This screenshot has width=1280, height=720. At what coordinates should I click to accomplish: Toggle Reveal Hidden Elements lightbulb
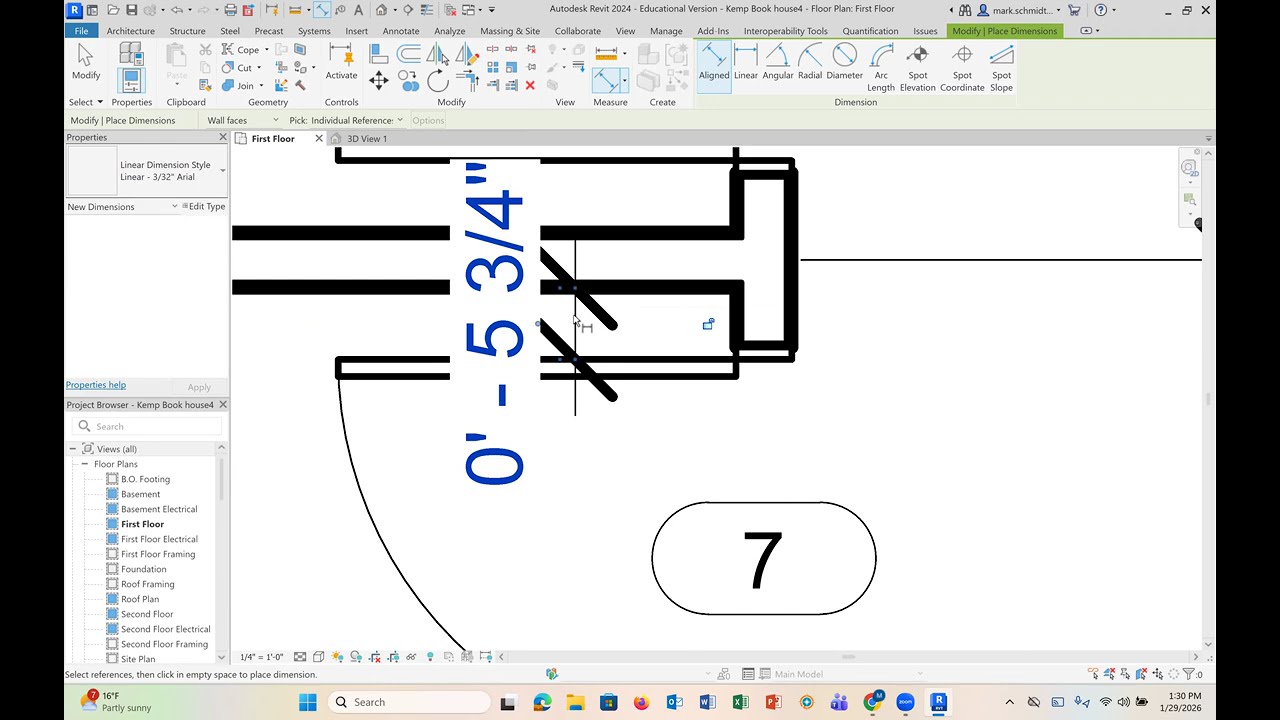[430, 657]
